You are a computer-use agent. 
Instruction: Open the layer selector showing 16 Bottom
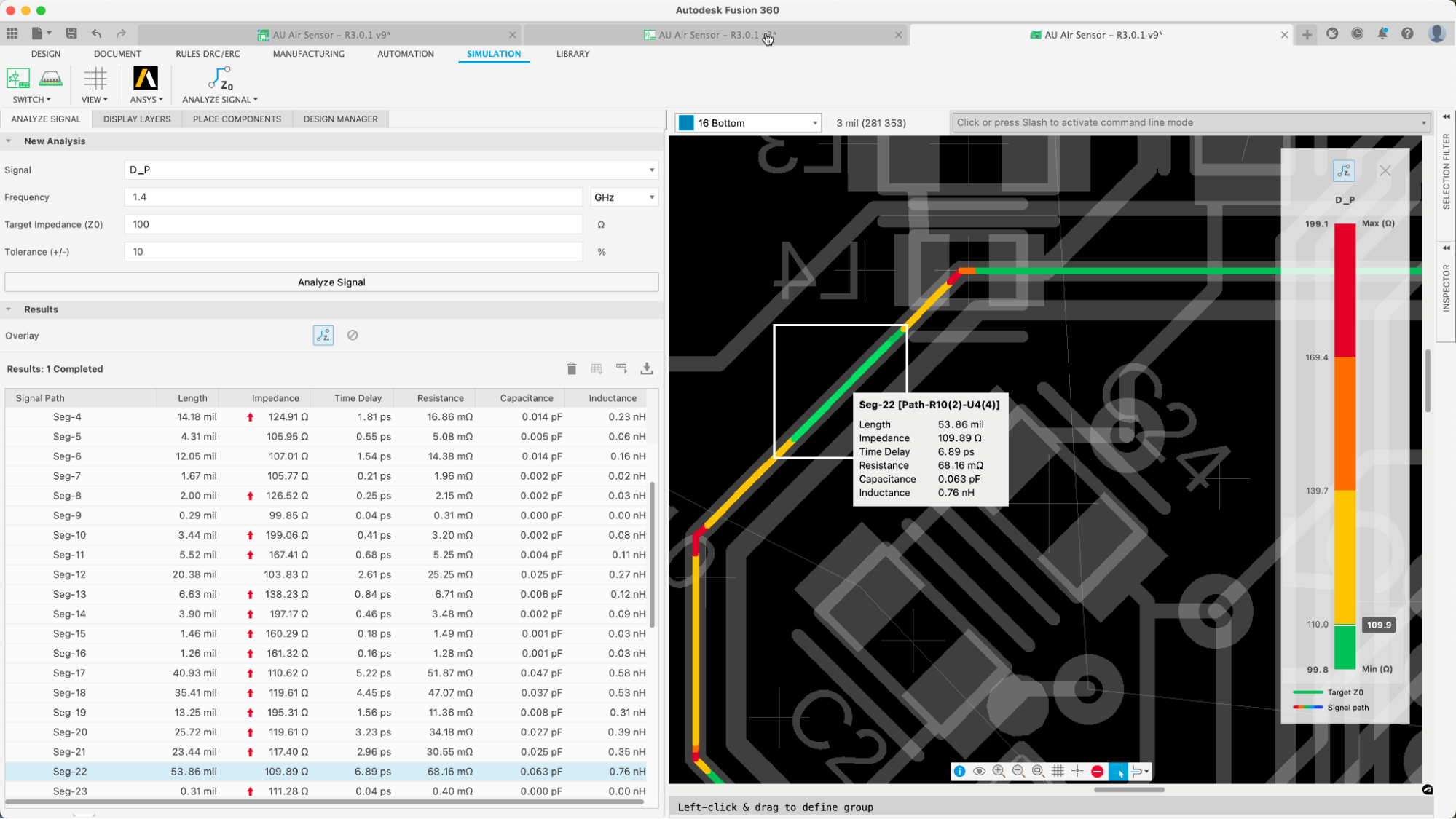click(x=748, y=122)
